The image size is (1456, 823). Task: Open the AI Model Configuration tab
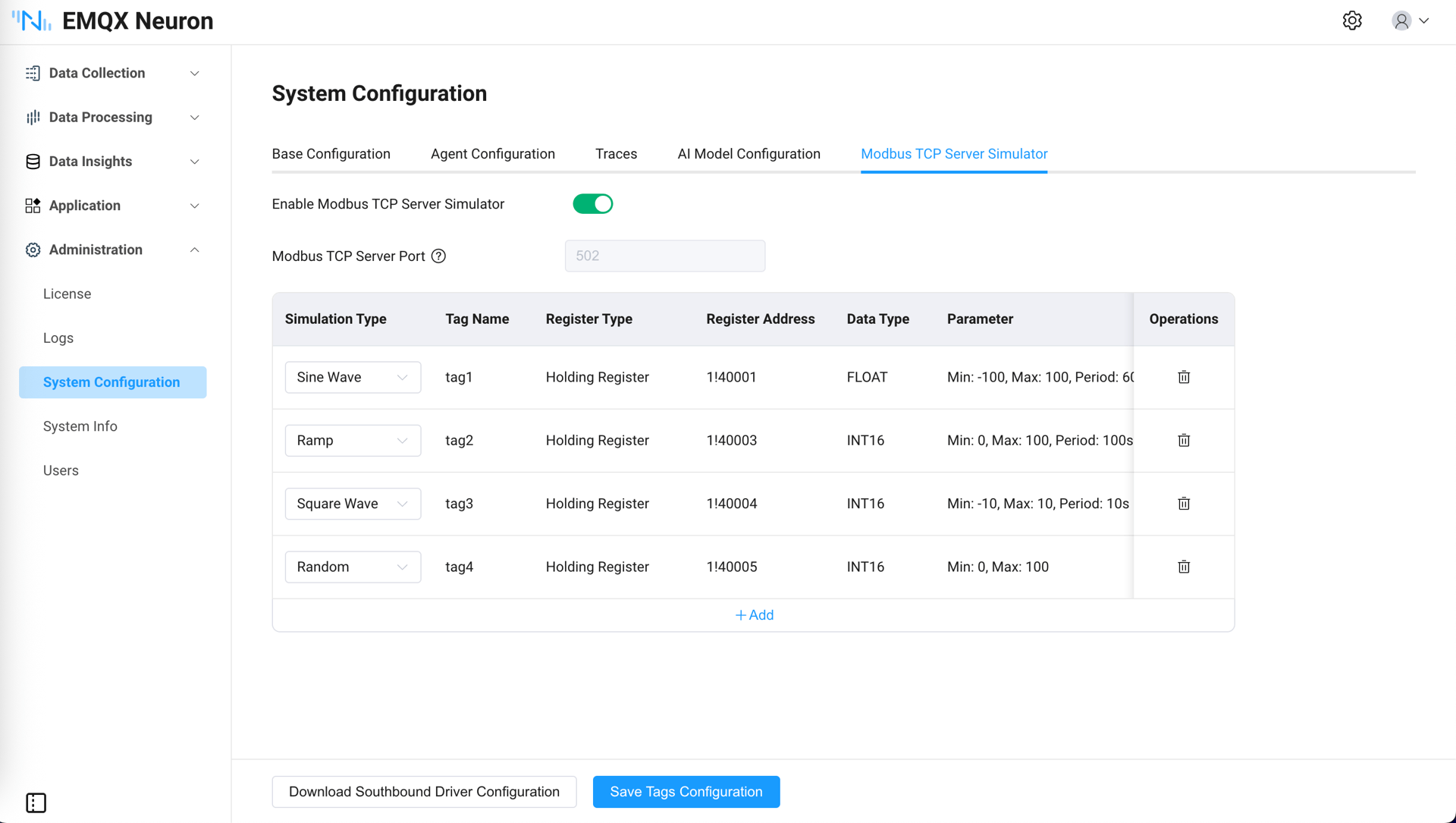click(x=748, y=154)
